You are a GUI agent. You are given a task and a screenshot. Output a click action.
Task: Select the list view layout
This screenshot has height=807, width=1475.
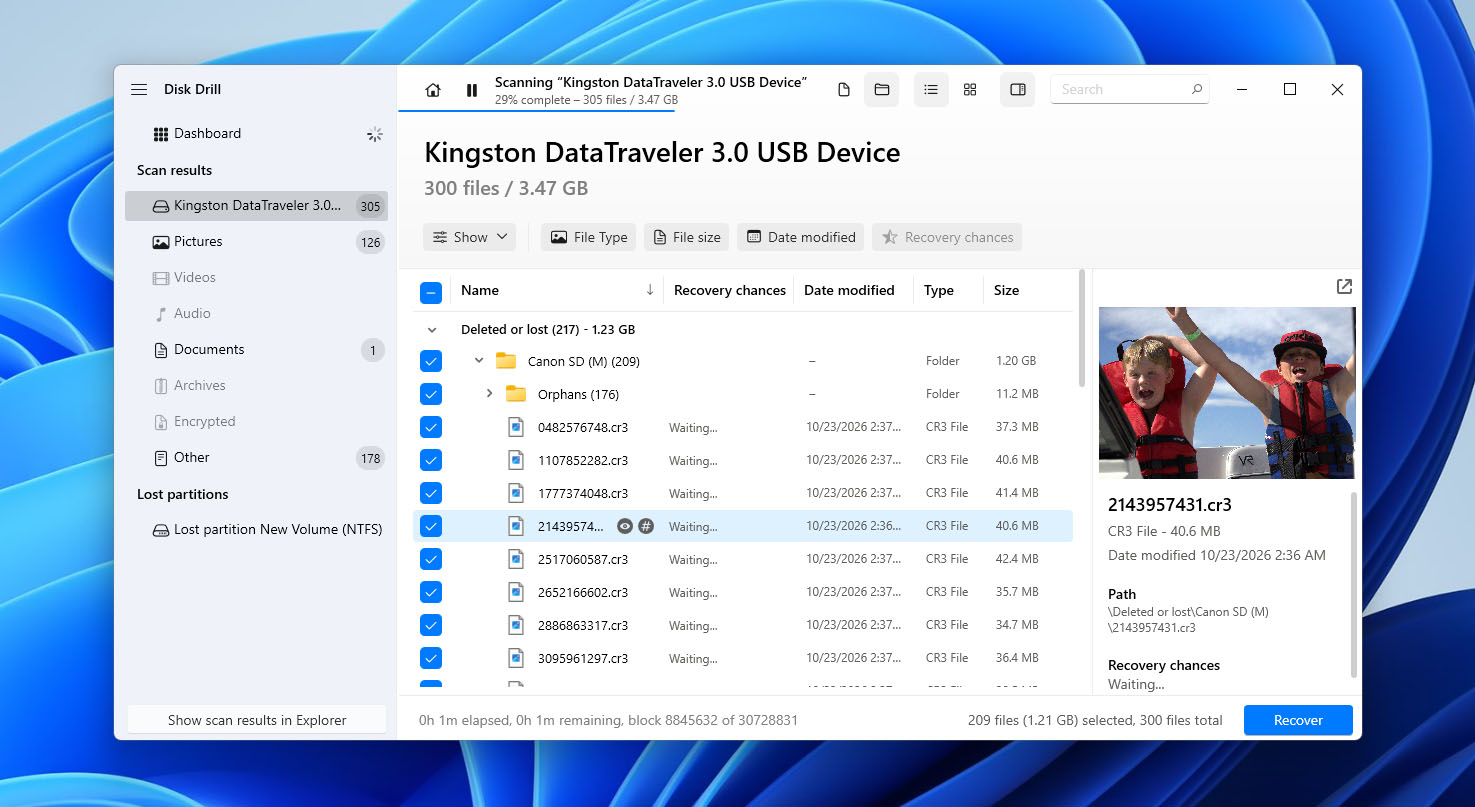(x=931, y=90)
